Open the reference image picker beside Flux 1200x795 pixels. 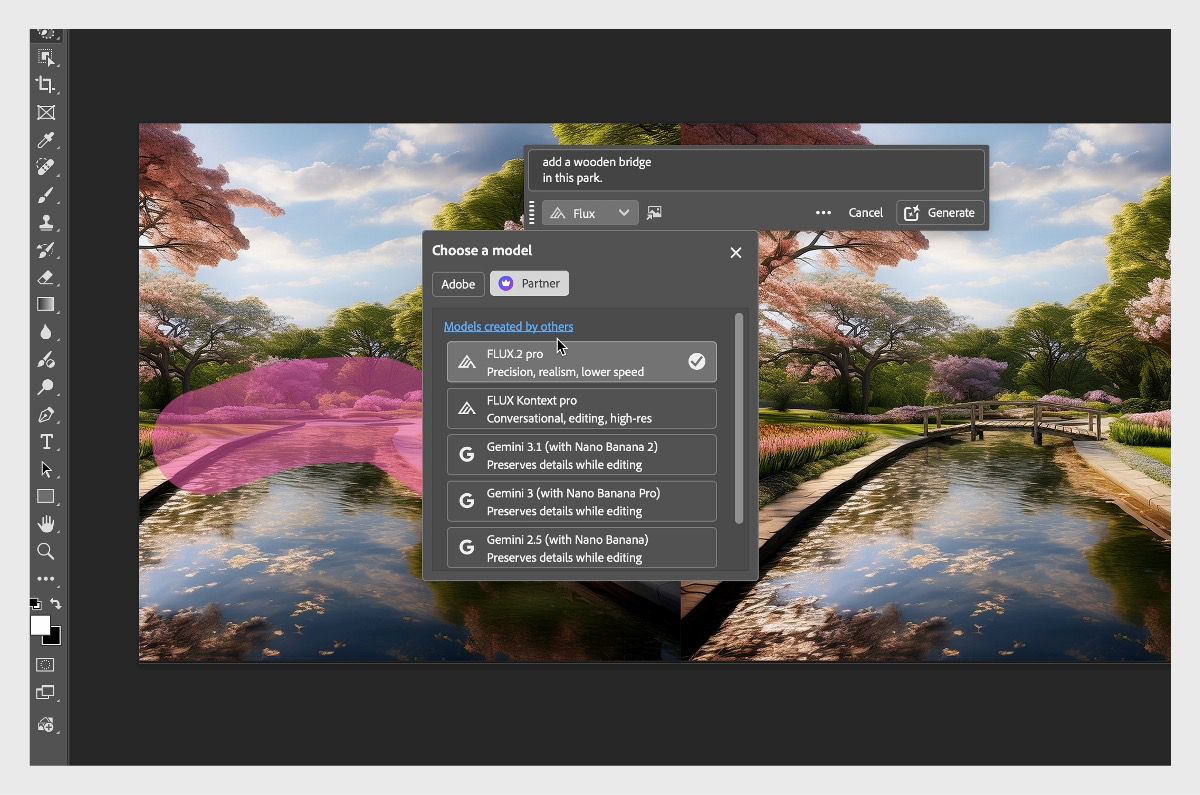(x=655, y=212)
